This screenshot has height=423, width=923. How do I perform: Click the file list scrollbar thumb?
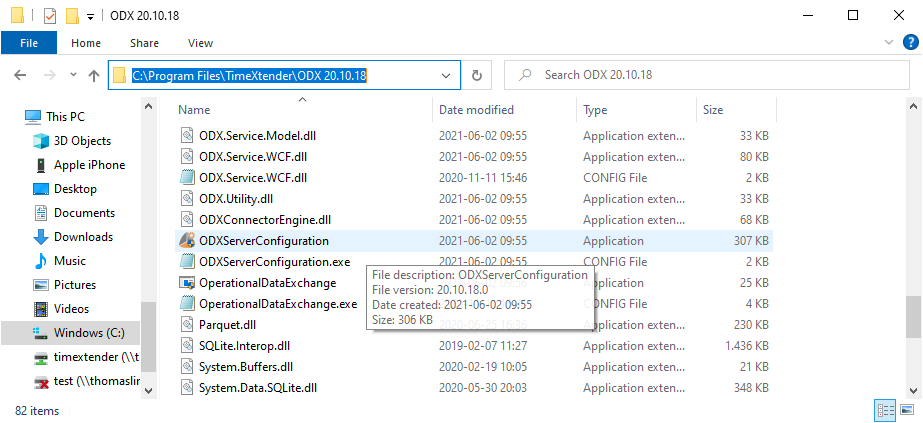(912, 319)
